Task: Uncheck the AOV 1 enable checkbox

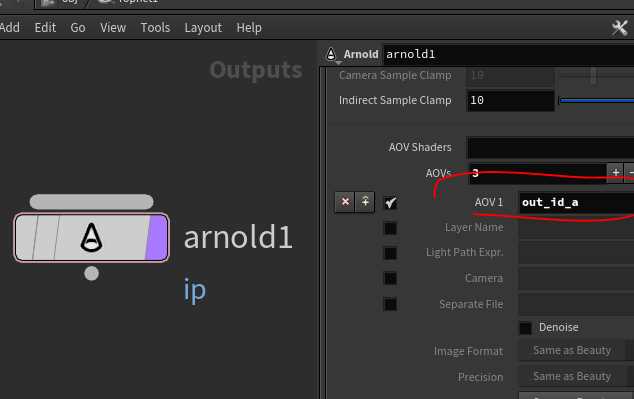Action: tap(390, 203)
